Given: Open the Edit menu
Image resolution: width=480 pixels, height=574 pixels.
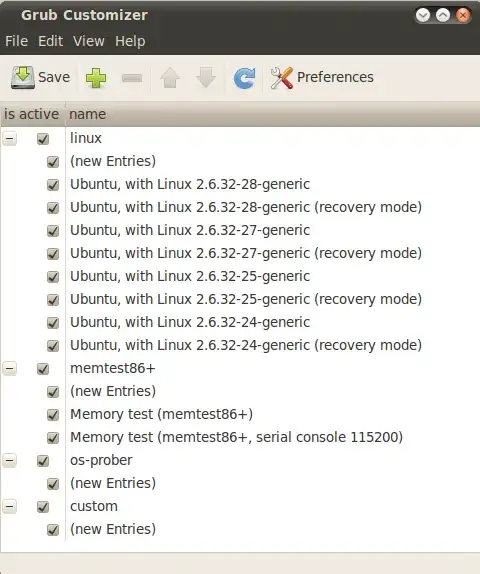Looking at the screenshot, I should (51, 41).
